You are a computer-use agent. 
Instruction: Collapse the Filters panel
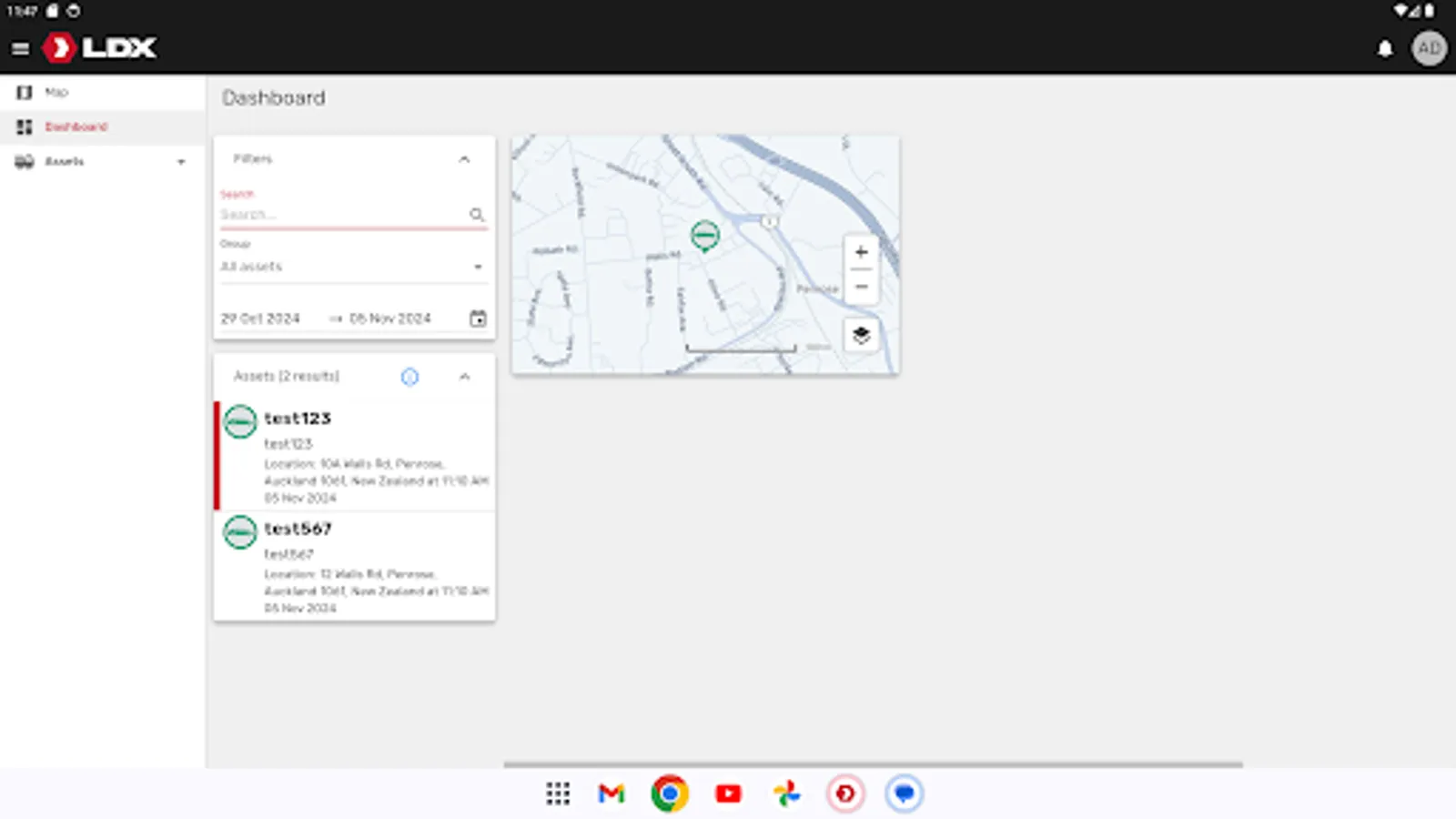tap(465, 158)
